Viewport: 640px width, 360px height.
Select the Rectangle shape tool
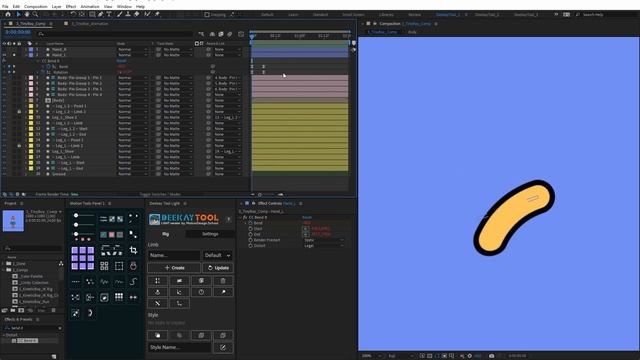92,14
